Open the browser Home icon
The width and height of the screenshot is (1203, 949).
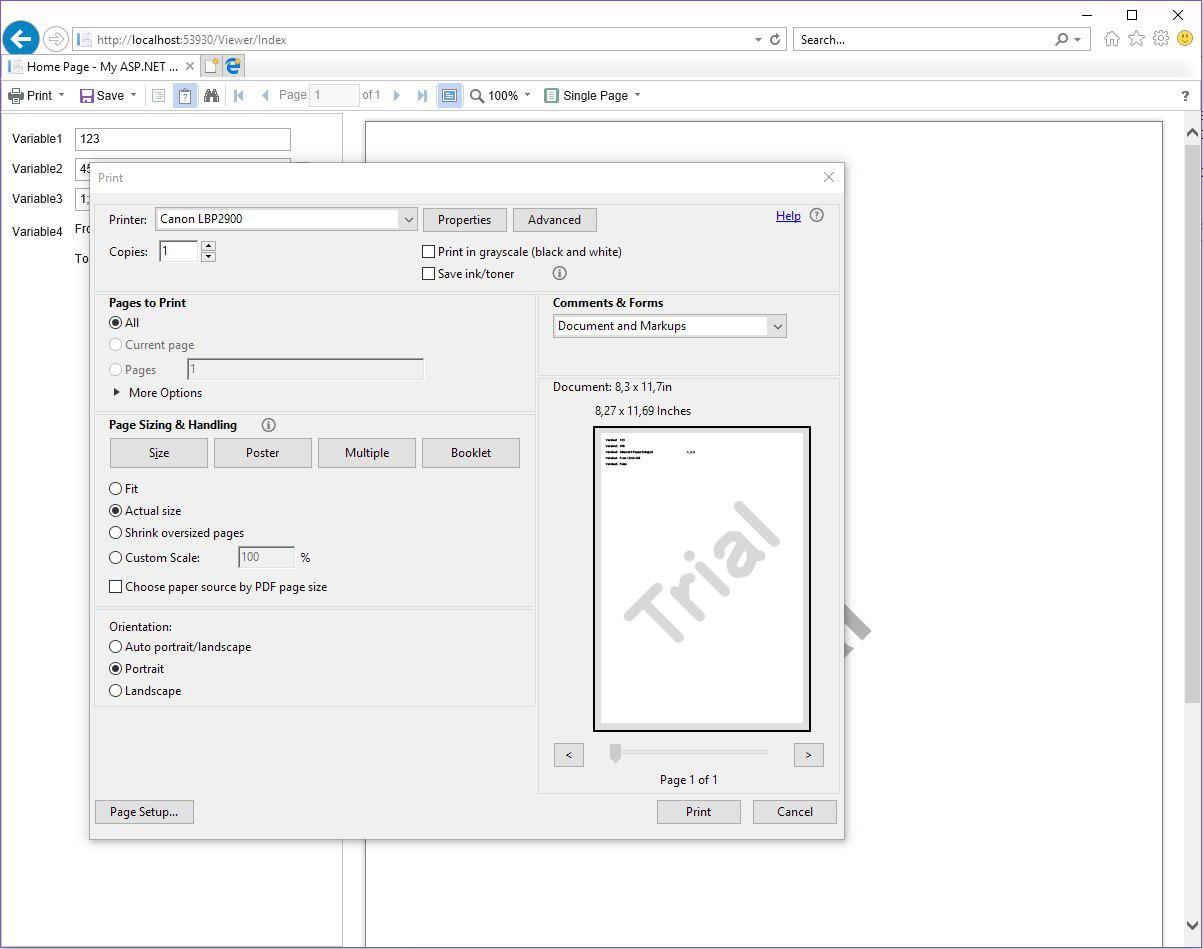pos(1111,39)
